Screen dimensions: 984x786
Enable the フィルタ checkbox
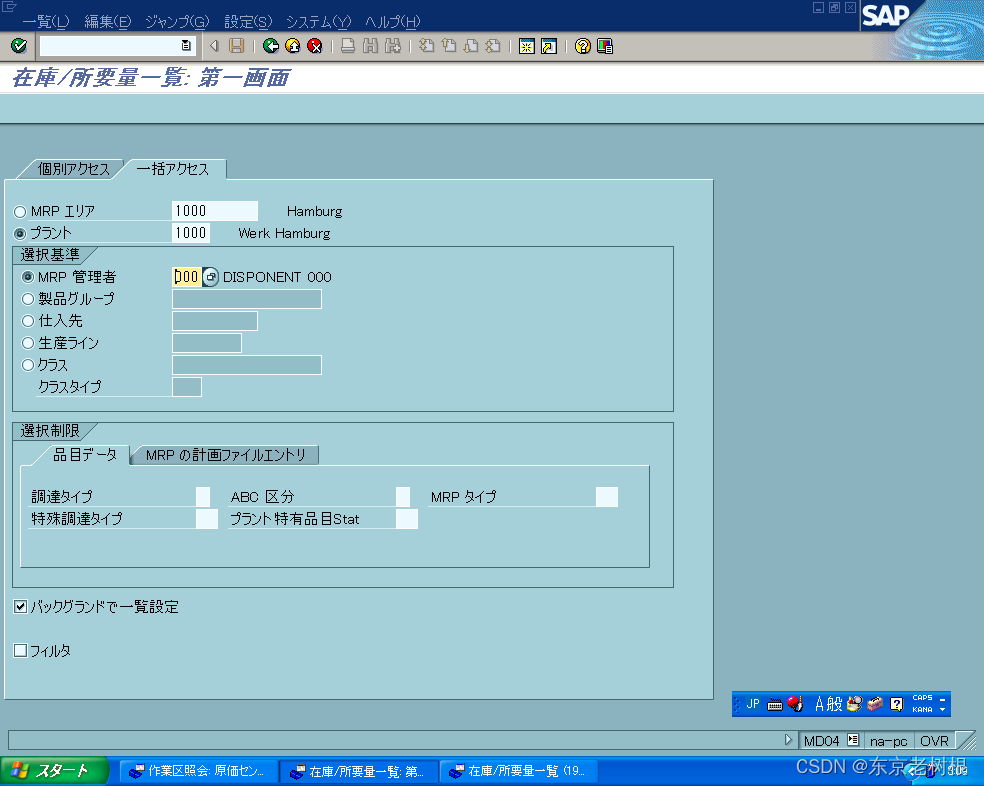20,650
